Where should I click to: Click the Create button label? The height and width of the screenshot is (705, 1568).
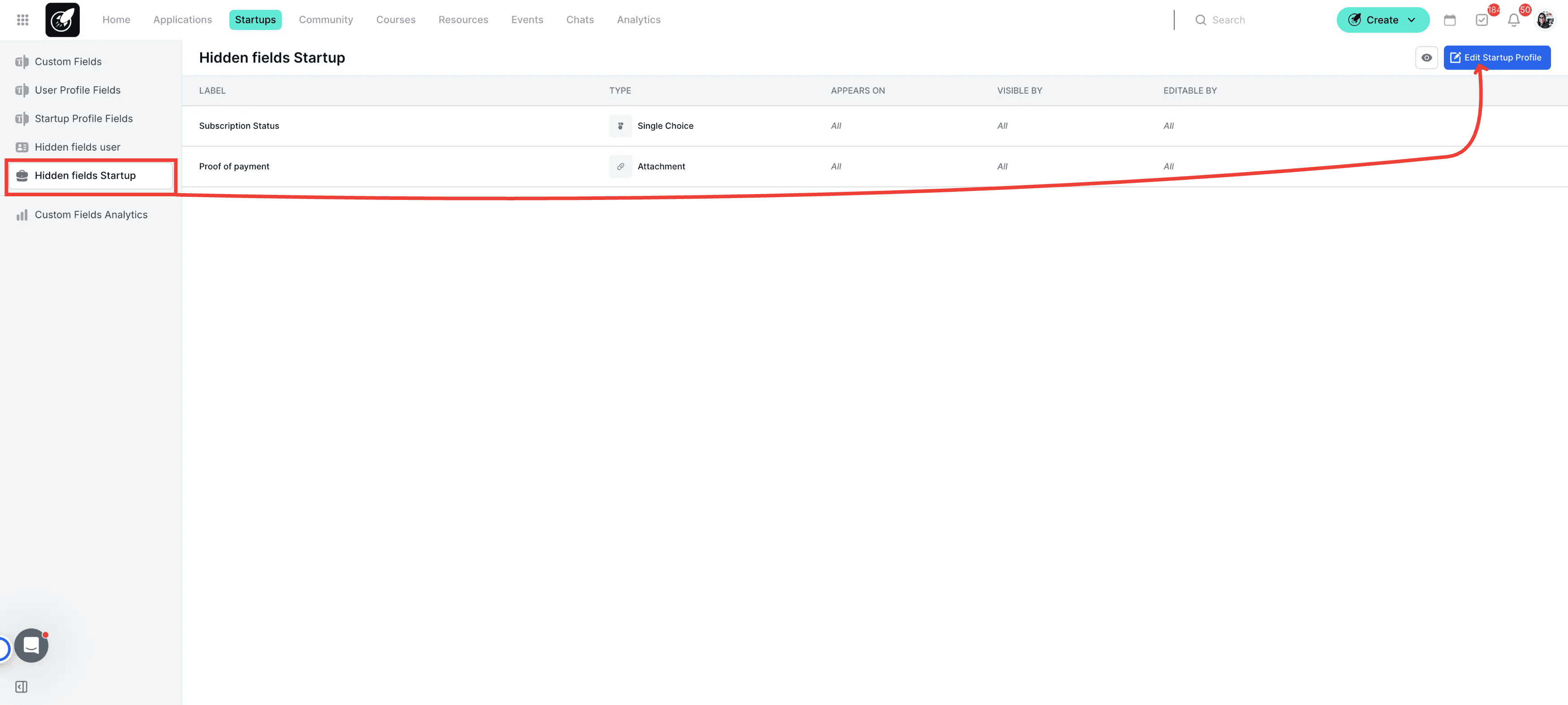point(1382,20)
